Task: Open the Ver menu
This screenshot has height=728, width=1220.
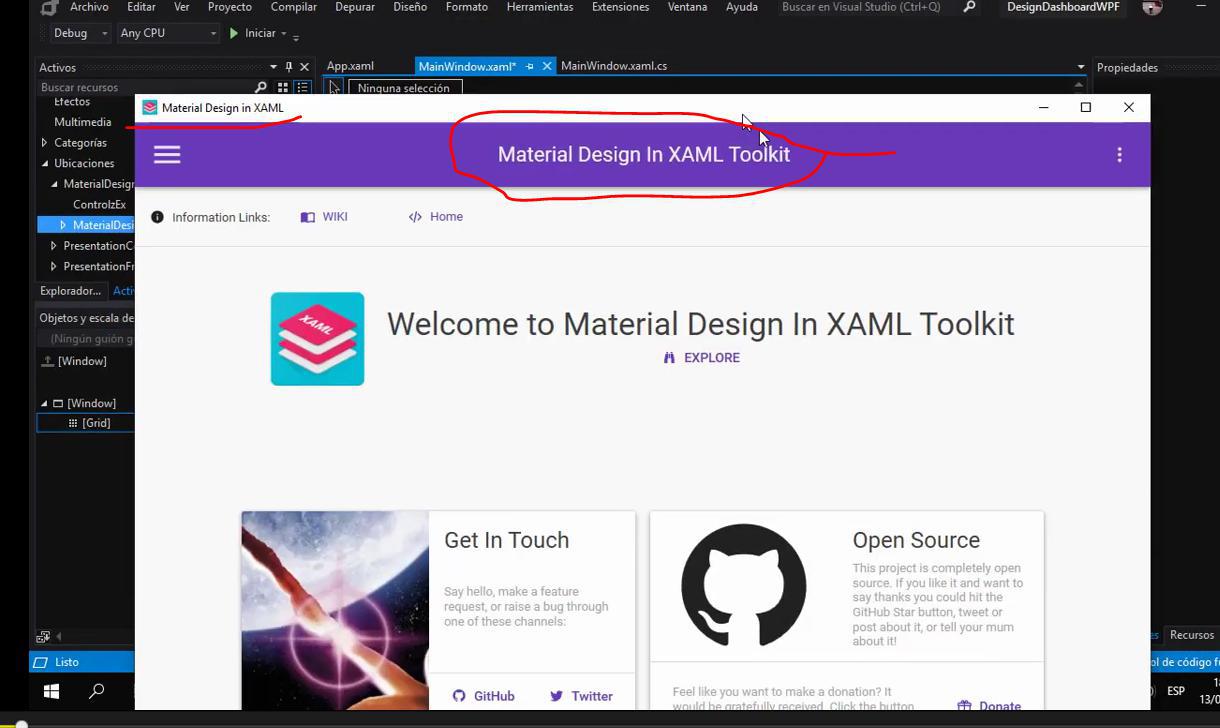Action: [182, 7]
